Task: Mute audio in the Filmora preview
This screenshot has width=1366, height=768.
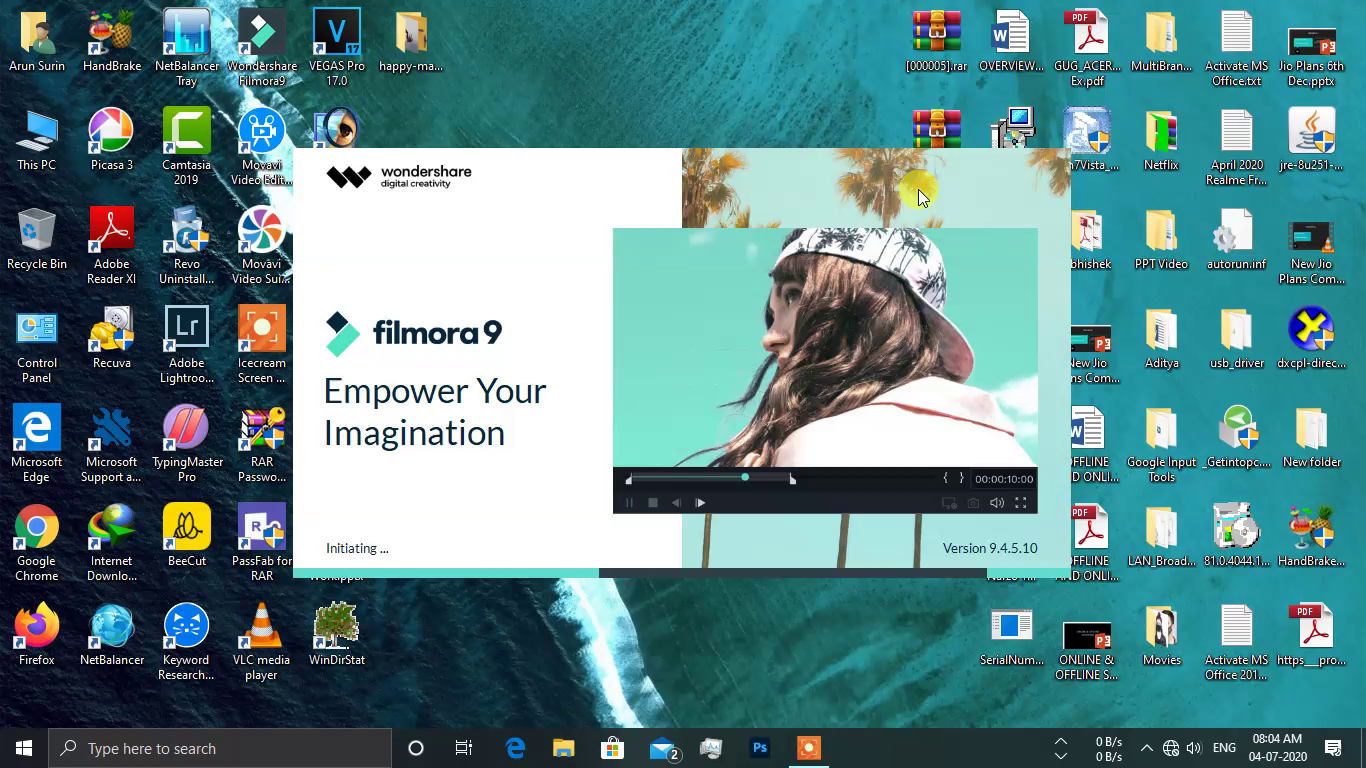Action: coord(997,503)
